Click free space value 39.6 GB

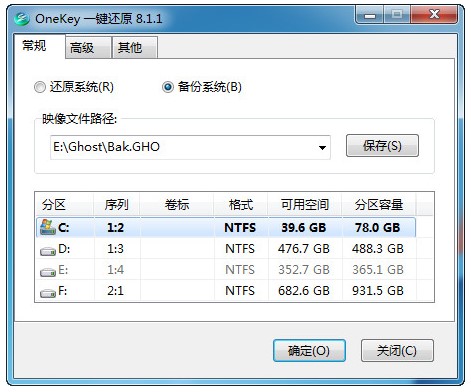click(304, 228)
